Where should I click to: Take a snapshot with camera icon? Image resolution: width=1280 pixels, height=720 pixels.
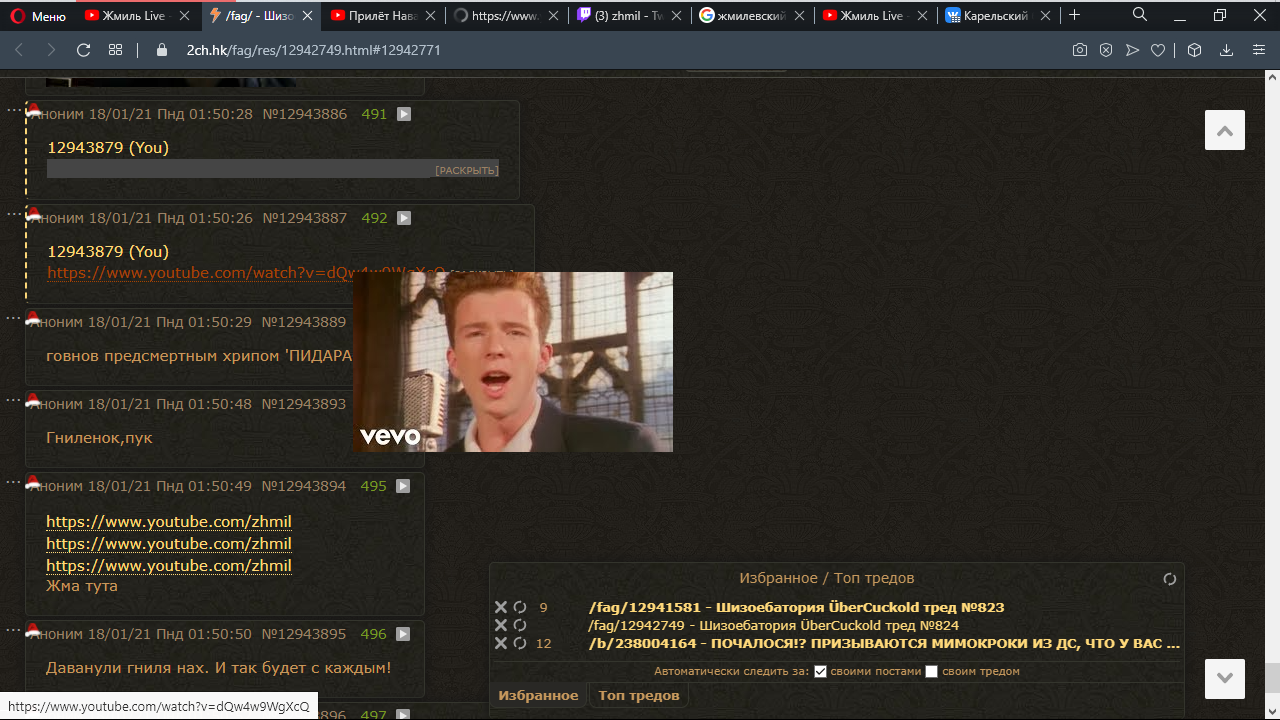pos(1080,50)
